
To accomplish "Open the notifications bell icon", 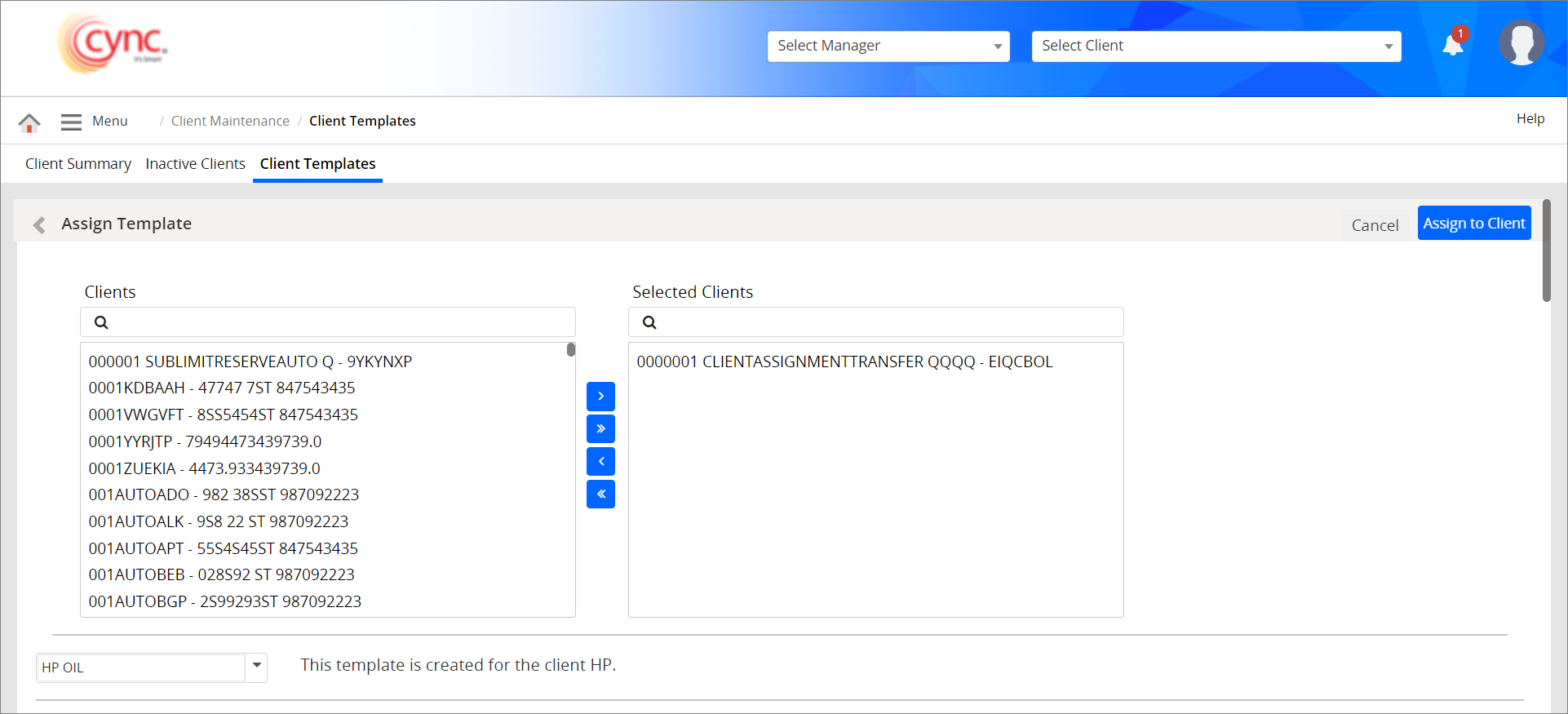I will [x=1453, y=45].
